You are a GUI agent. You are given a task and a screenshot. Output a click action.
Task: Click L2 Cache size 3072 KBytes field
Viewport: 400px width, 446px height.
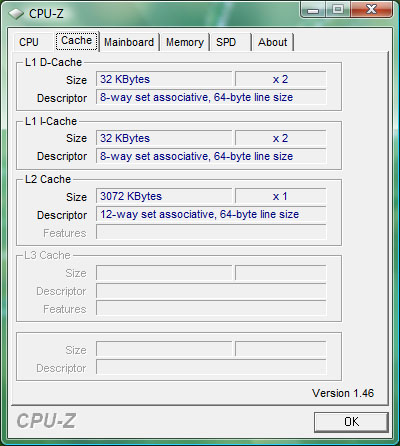point(164,196)
